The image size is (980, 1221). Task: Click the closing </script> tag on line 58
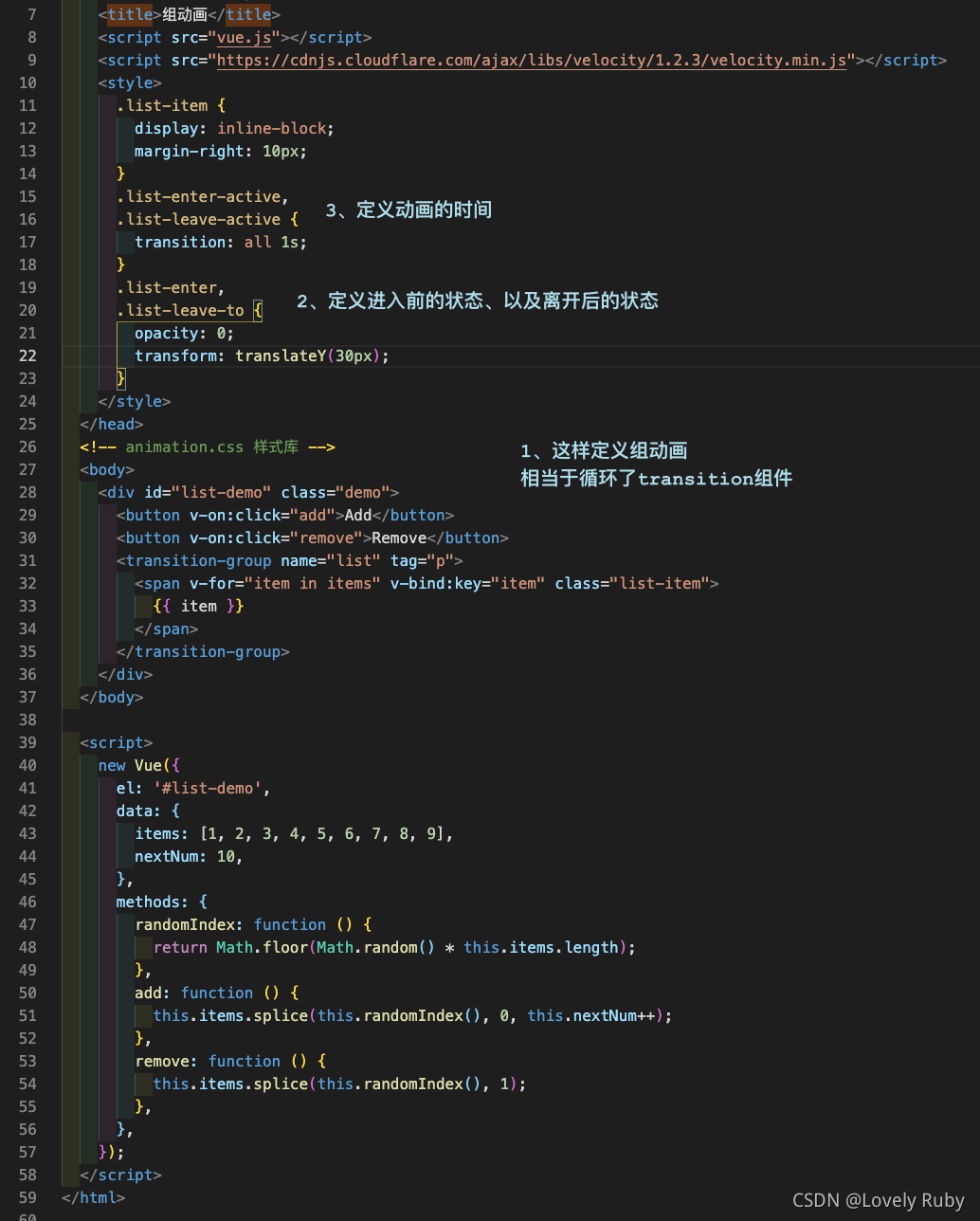pos(121,1175)
